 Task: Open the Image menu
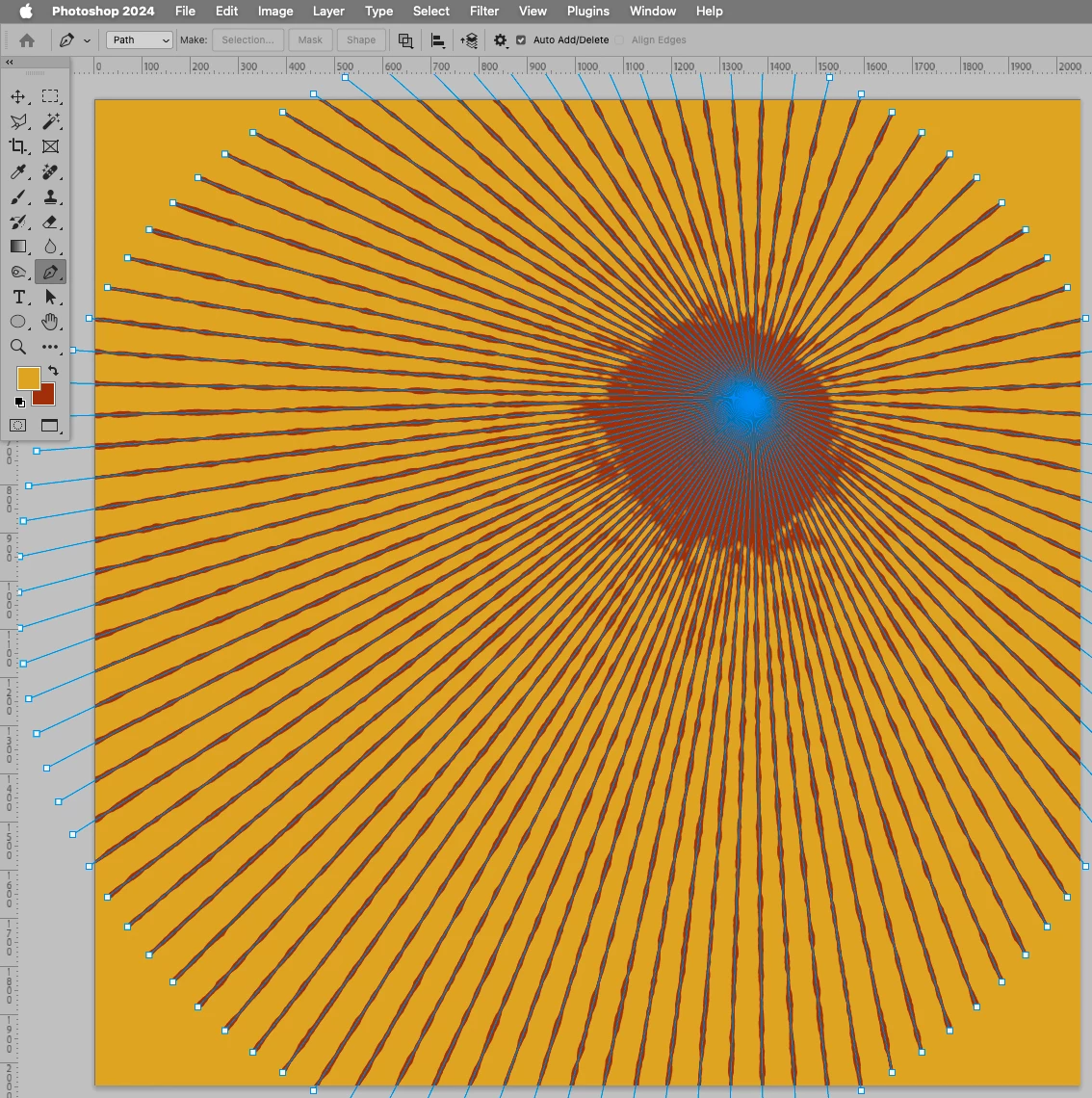click(275, 11)
